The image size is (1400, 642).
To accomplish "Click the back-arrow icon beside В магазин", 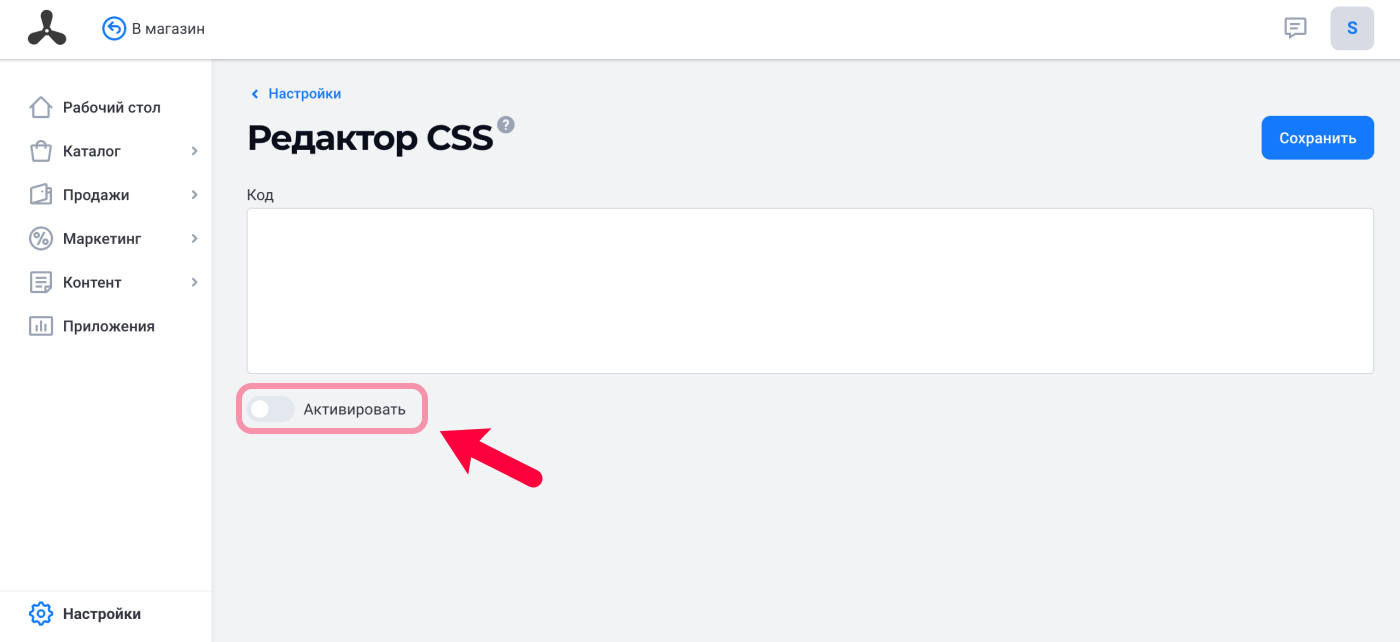I will point(114,29).
